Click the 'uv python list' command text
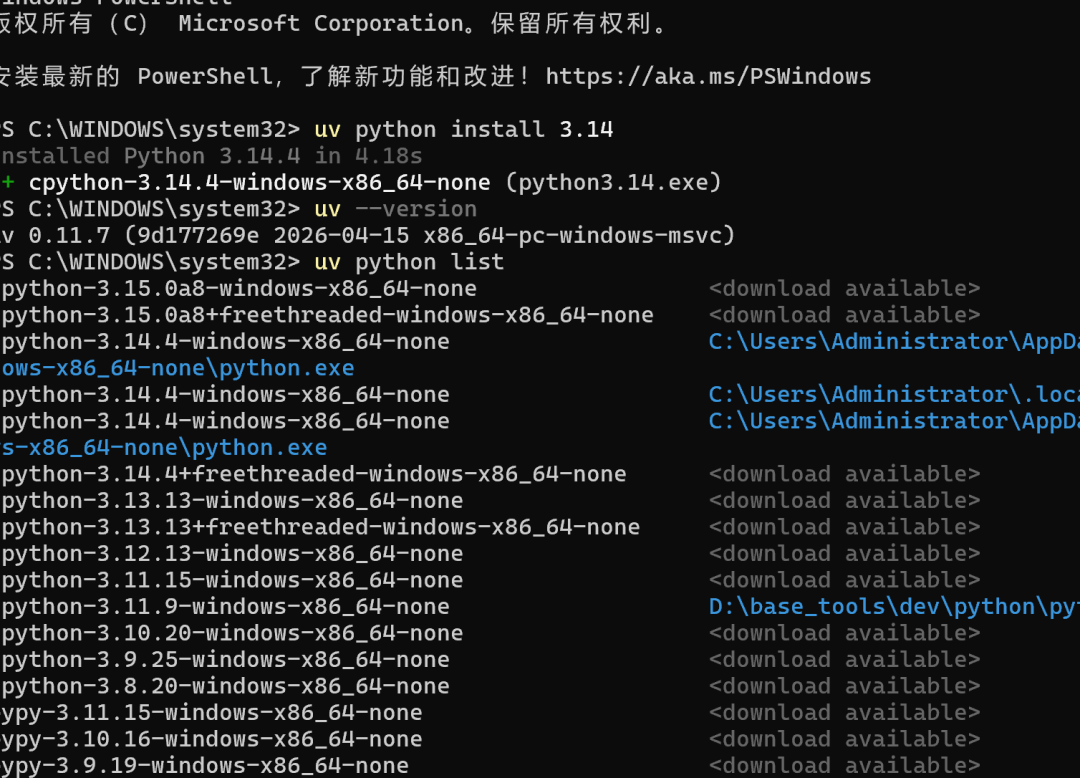 409,262
